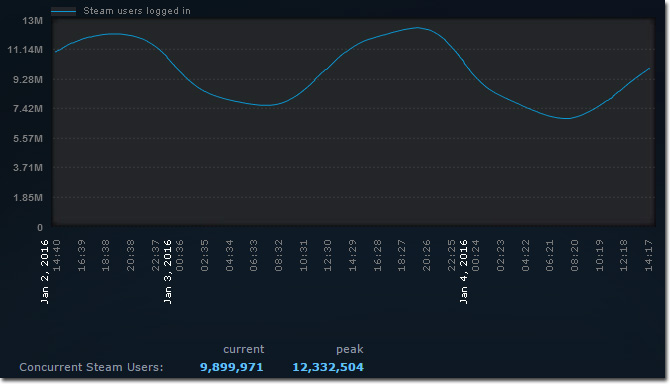The height and width of the screenshot is (385, 670).
Task: Click the 1.85M y-axis label
Action: point(28,198)
